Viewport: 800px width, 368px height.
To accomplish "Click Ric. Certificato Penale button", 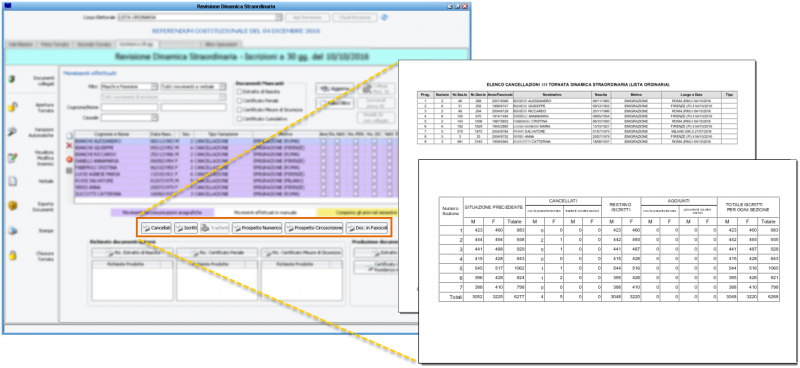I will pos(217,253).
